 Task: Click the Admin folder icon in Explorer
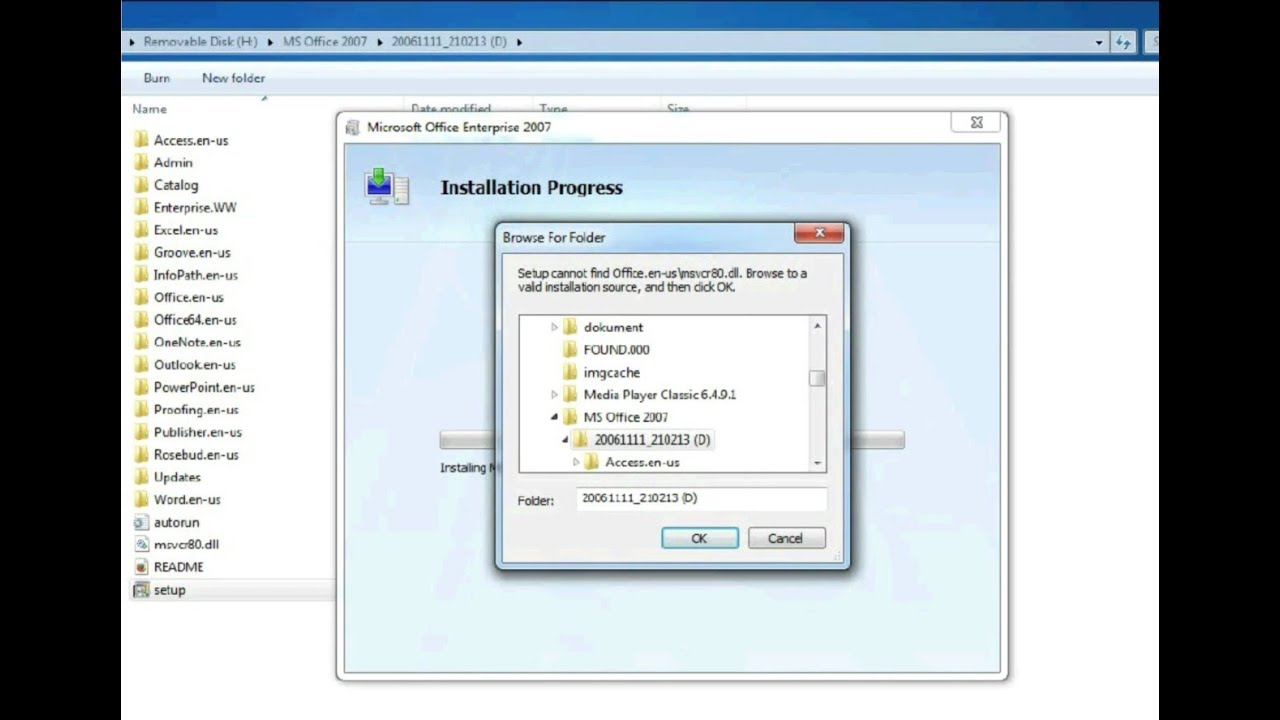pyautogui.click(x=141, y=162)
